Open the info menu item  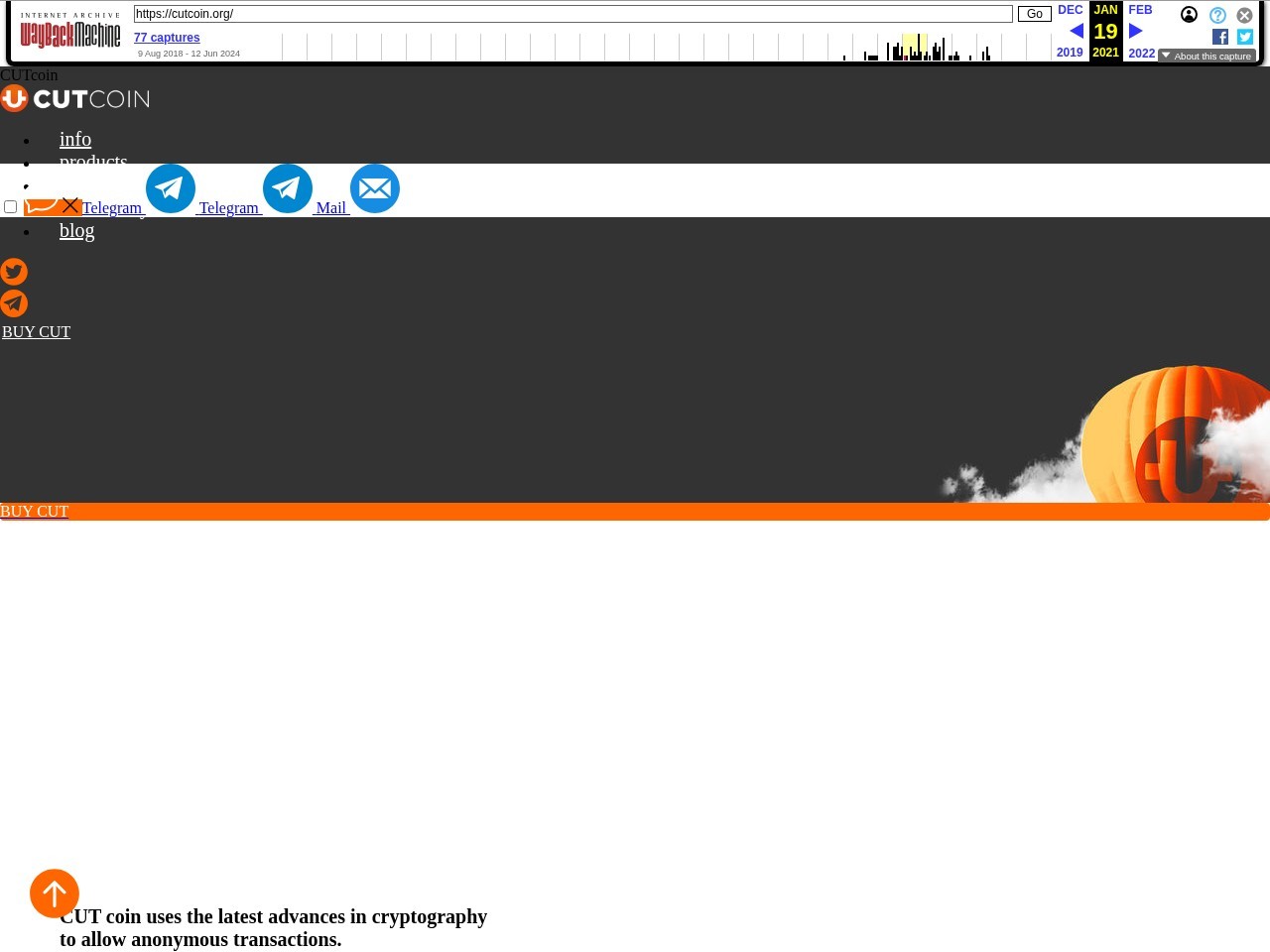point(75,139)
